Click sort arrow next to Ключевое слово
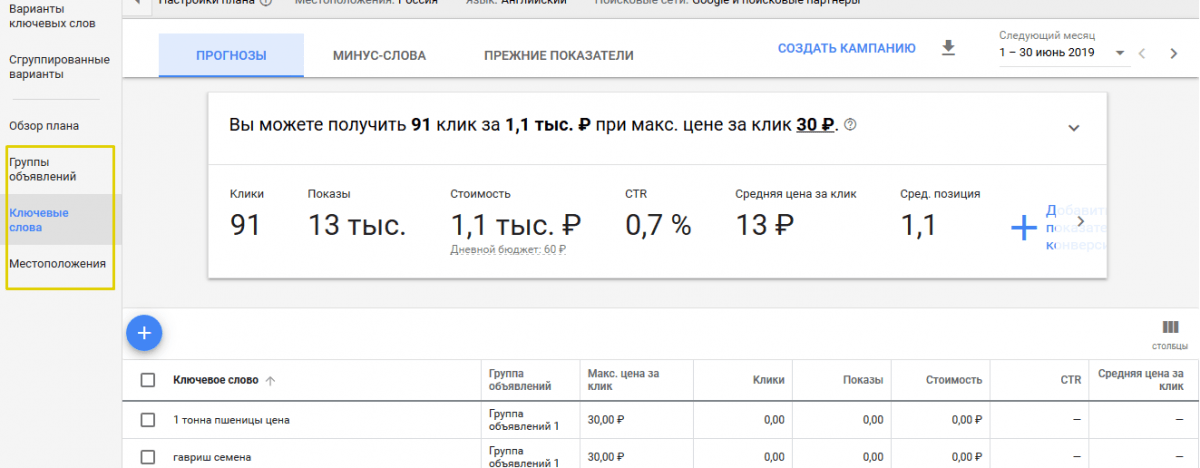The image size is (1200, 468). [271, 380]
